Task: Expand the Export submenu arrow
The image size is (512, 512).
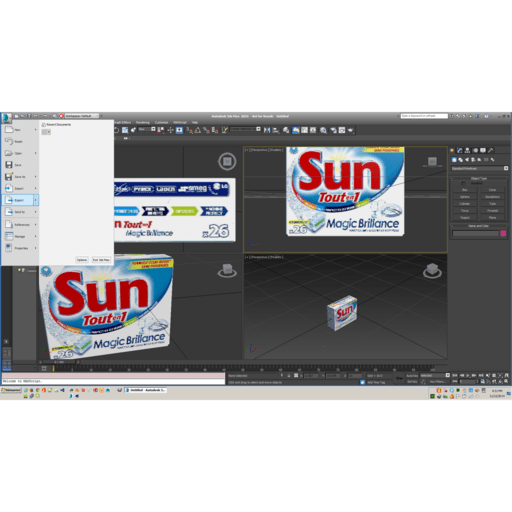Action: click(36, 200)
